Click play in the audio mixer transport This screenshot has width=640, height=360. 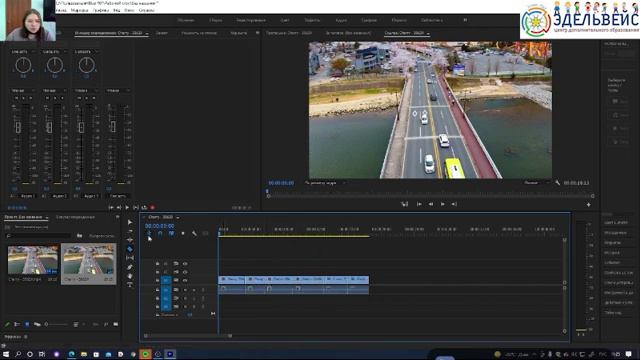tap(127, 207)
